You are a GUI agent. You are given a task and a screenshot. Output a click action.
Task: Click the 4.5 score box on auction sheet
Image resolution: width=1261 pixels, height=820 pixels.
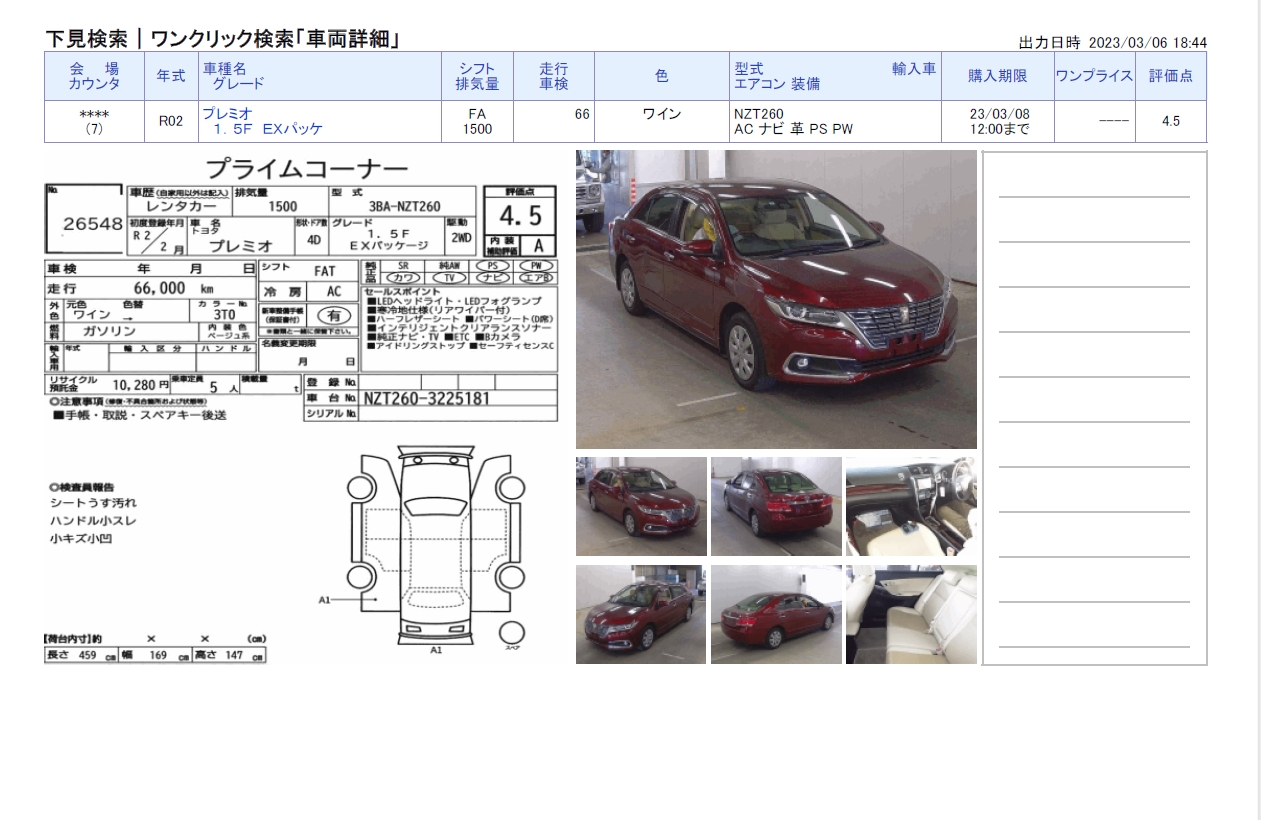519,215
